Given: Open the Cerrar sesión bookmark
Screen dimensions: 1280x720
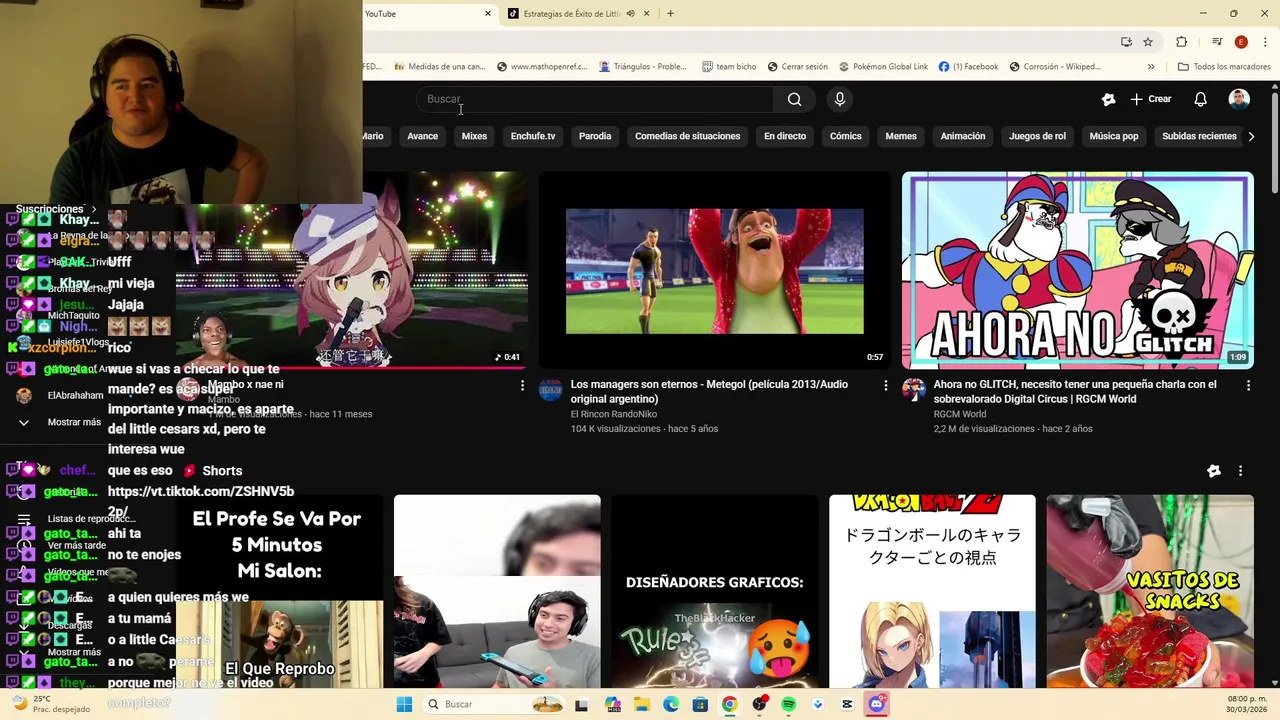Looking at the screenshot, I should point(798,67).
